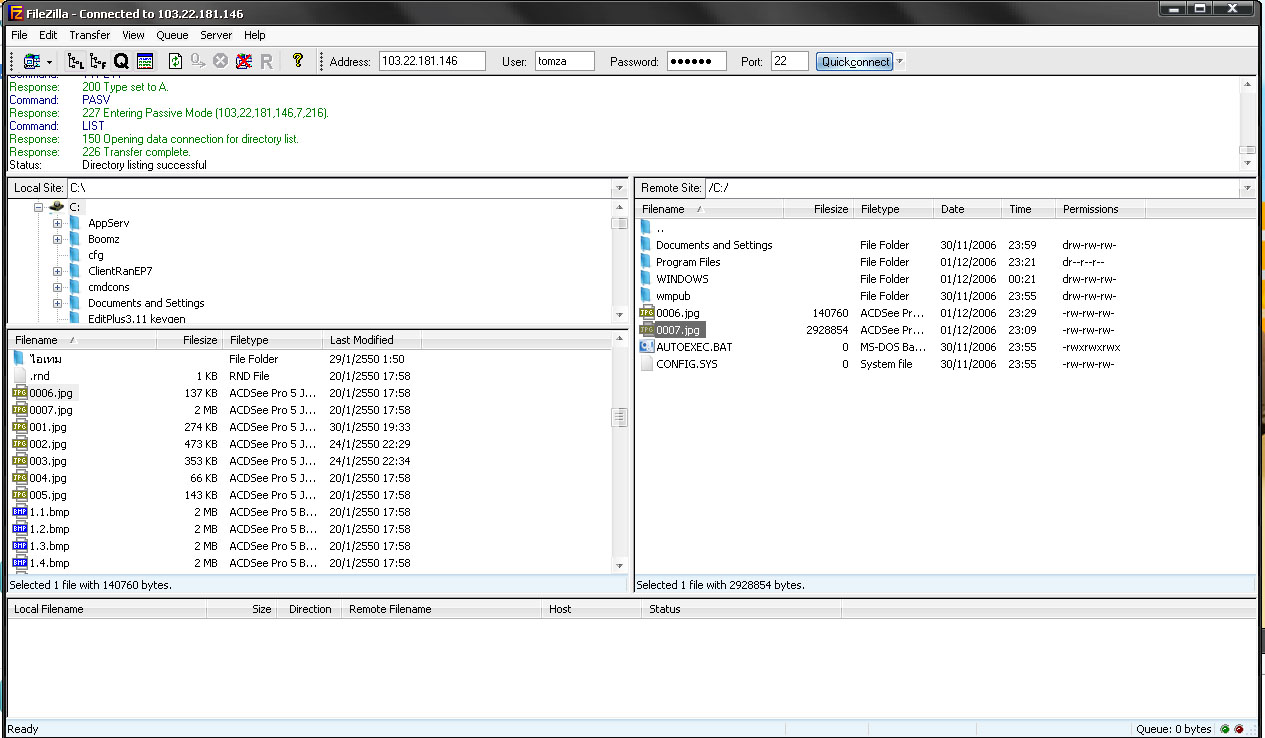Click the remote wmpub folder icon

point(646,296)
